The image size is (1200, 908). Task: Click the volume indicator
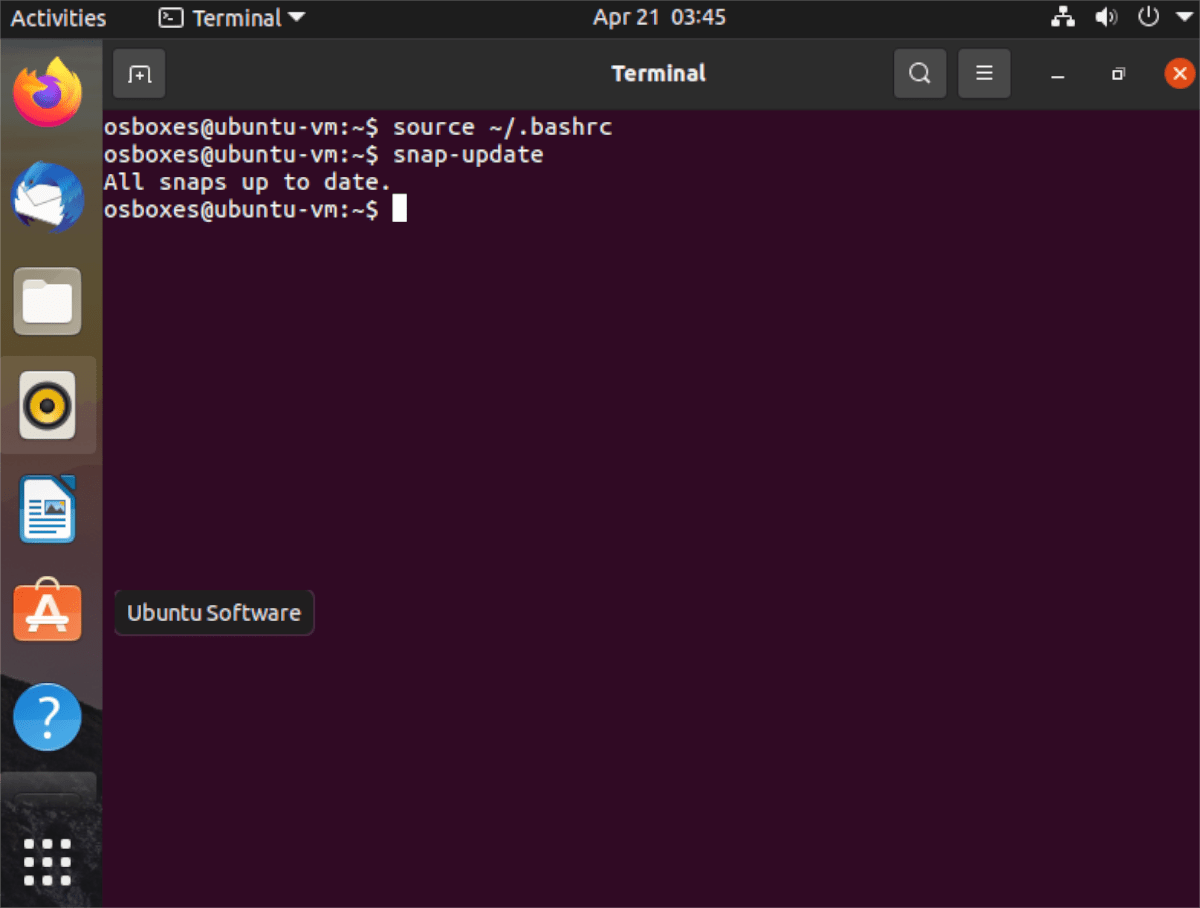point(1106,17)
